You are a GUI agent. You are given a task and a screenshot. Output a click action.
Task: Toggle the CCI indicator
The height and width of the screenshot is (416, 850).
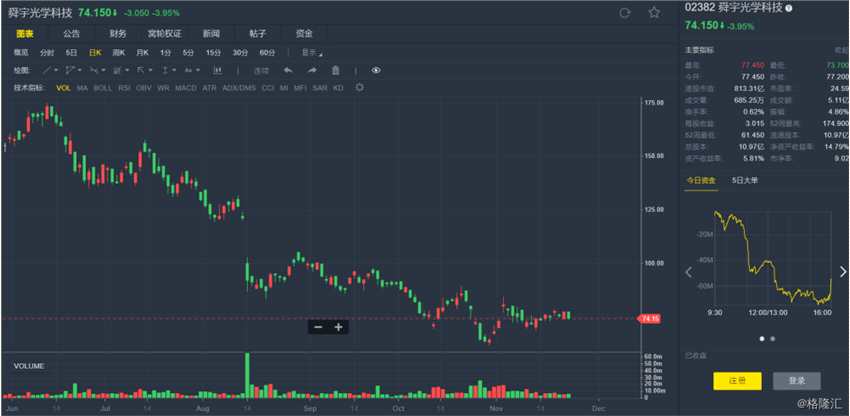[x=268, y=87]
